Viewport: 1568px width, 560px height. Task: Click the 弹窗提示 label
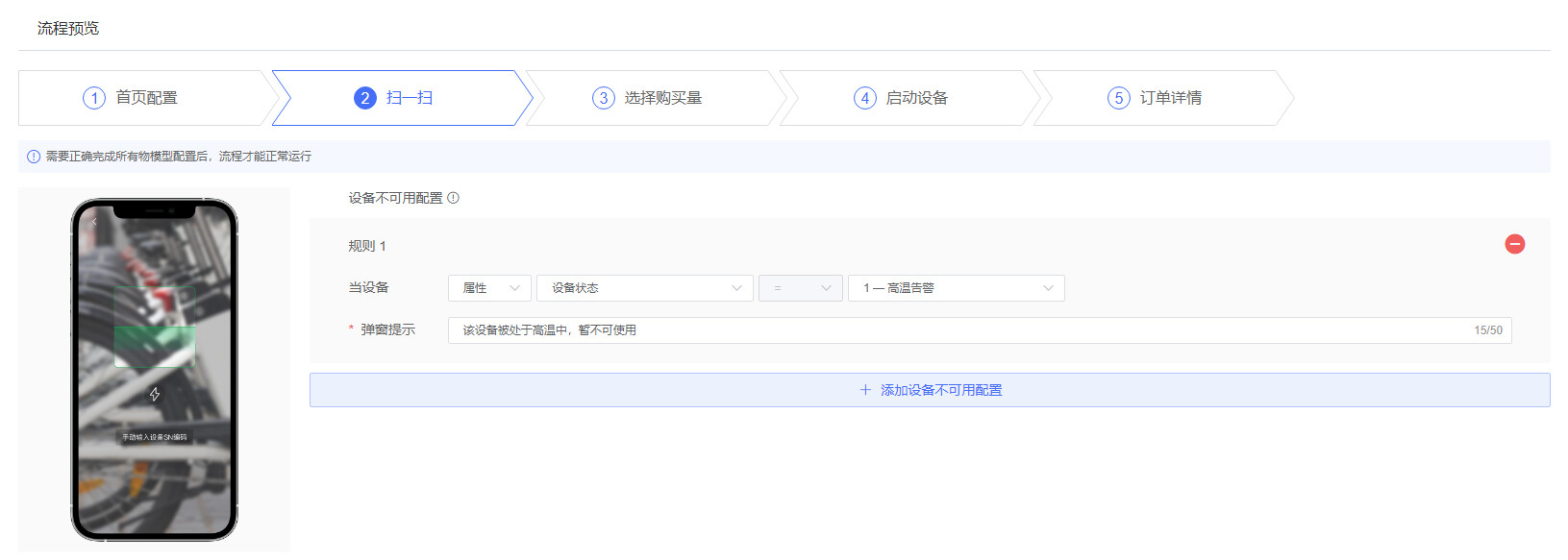[387, 329]
